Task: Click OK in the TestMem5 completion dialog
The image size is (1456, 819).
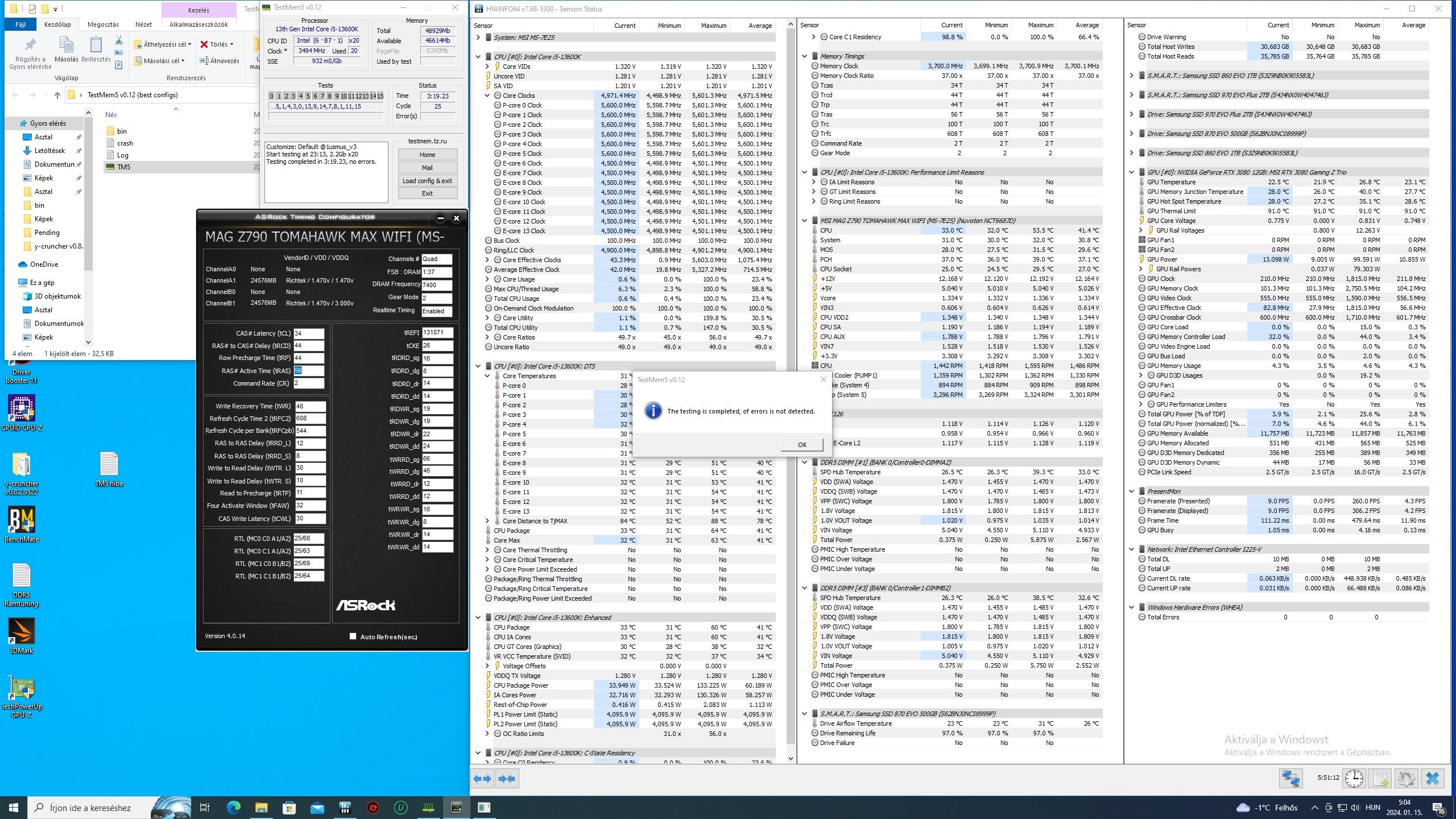Action: pos(801,445)
